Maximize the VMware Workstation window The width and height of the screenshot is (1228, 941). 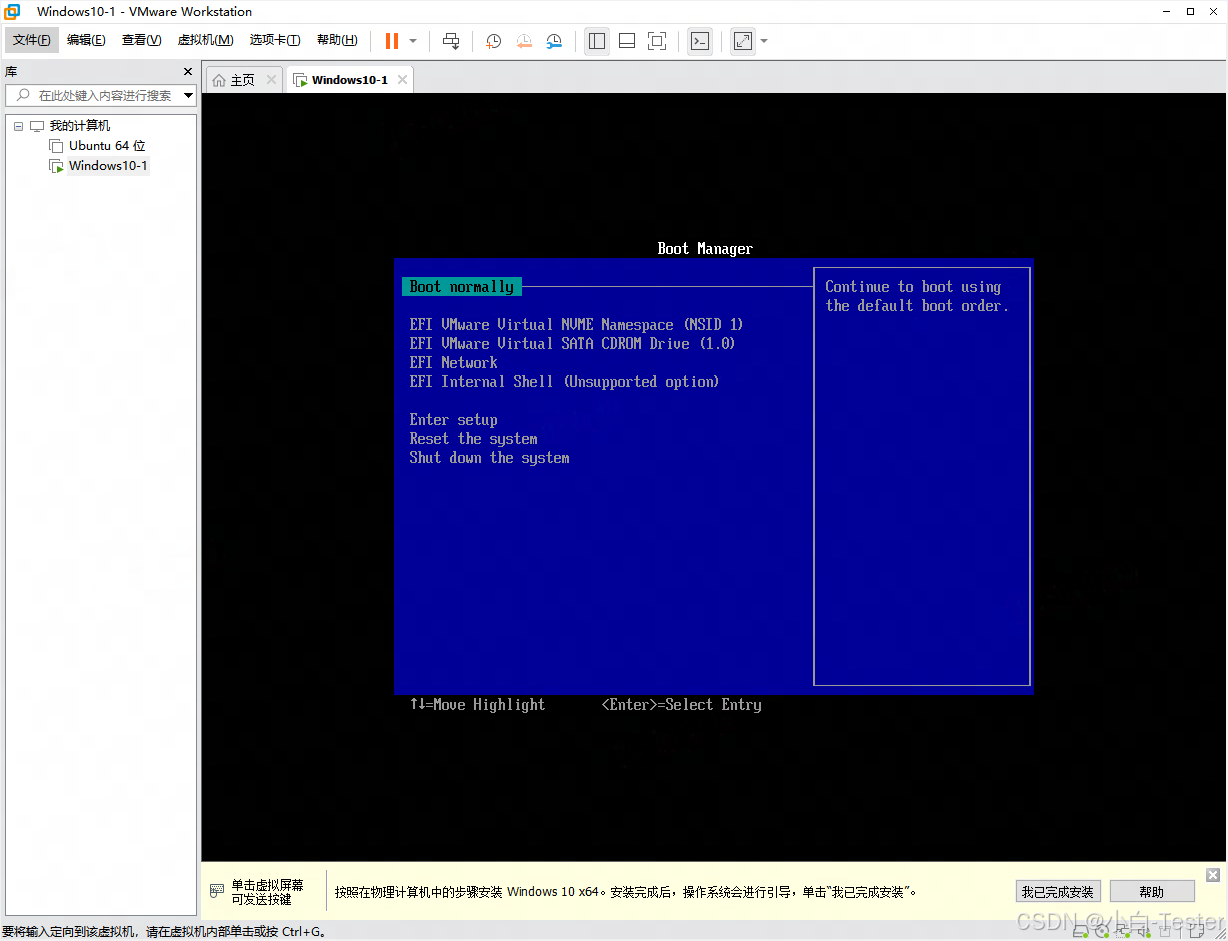point(1190,11)
